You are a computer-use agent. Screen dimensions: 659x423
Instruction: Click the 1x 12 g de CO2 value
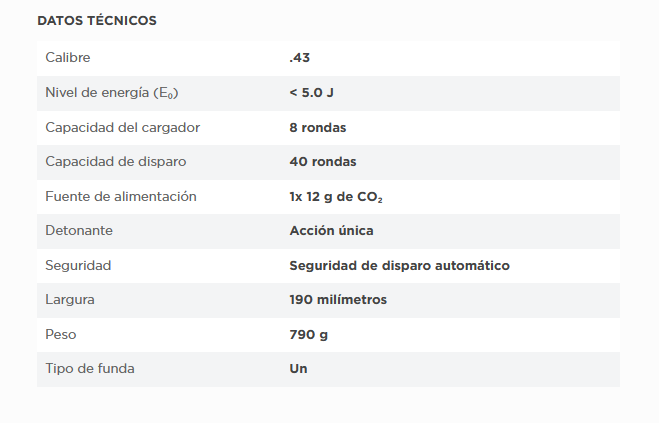point(335,197)
